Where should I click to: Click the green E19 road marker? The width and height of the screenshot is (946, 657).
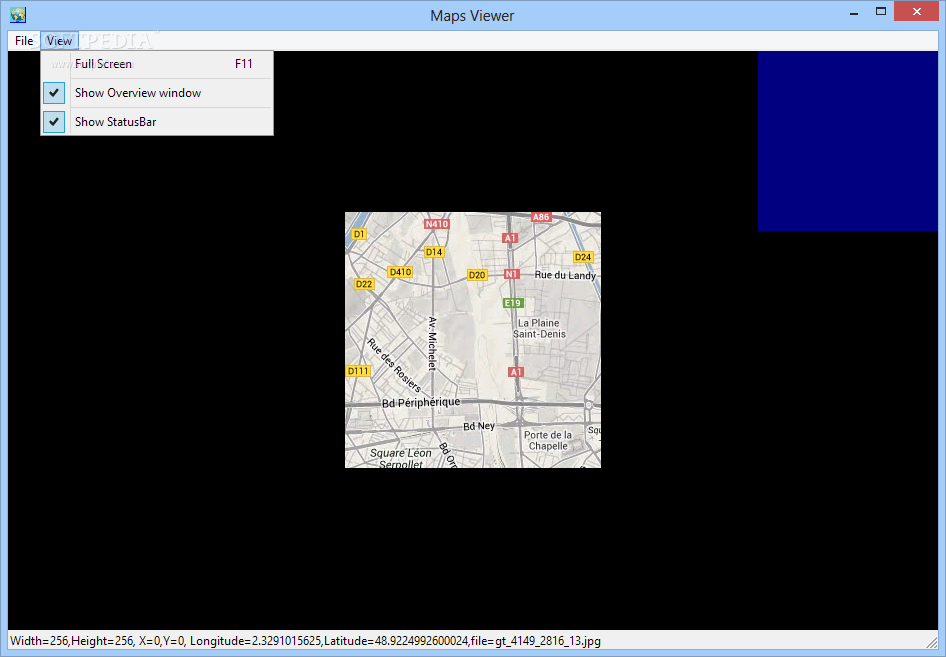point(513,303)
